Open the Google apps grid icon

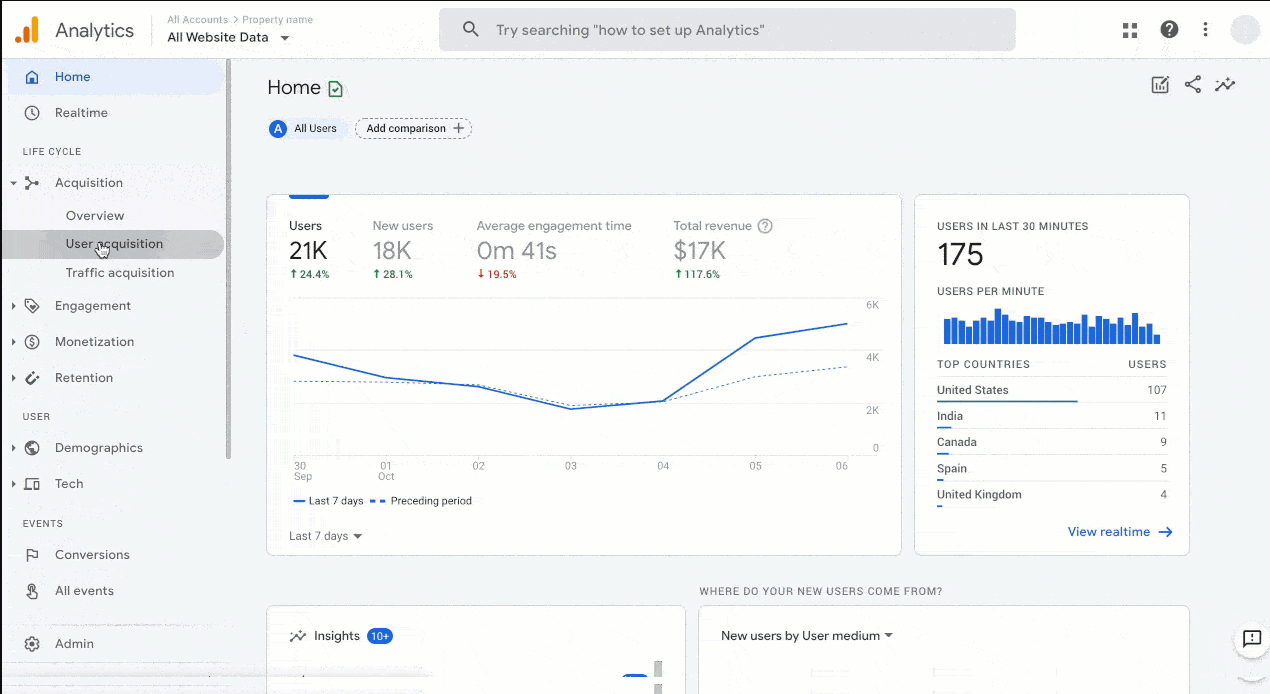pos(1130,30)
